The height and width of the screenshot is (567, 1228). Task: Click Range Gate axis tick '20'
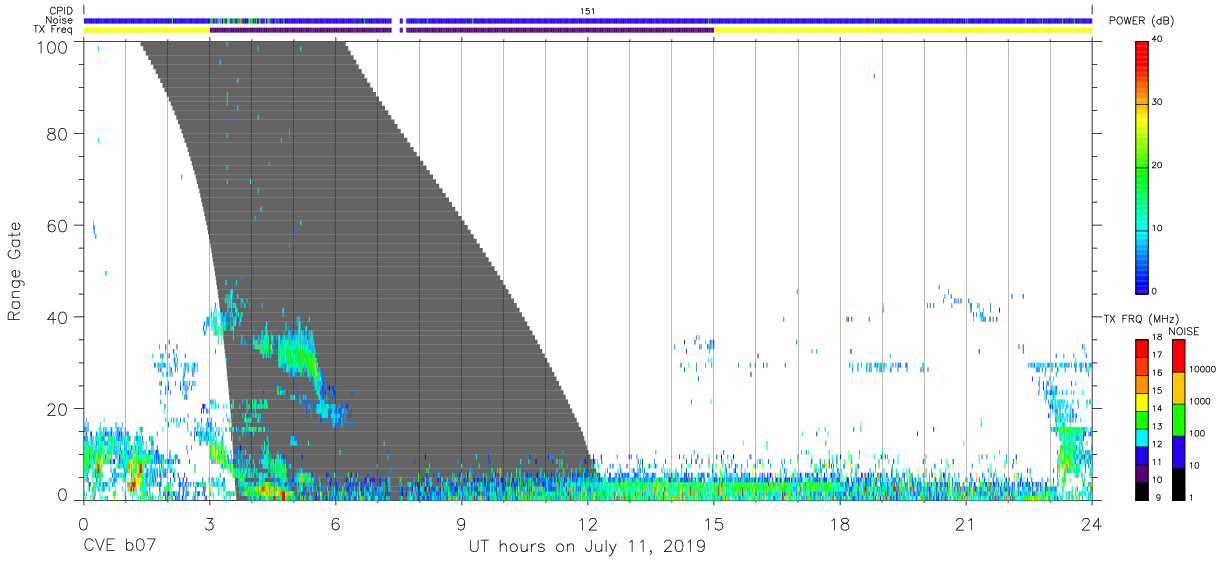[x=58, y=409]
